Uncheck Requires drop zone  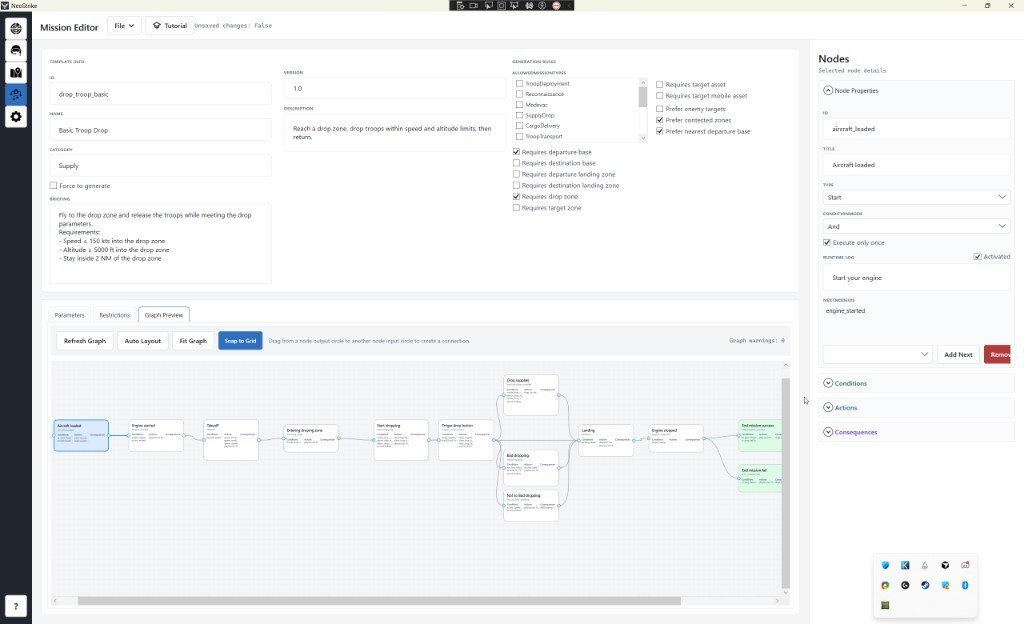[517, 196]
